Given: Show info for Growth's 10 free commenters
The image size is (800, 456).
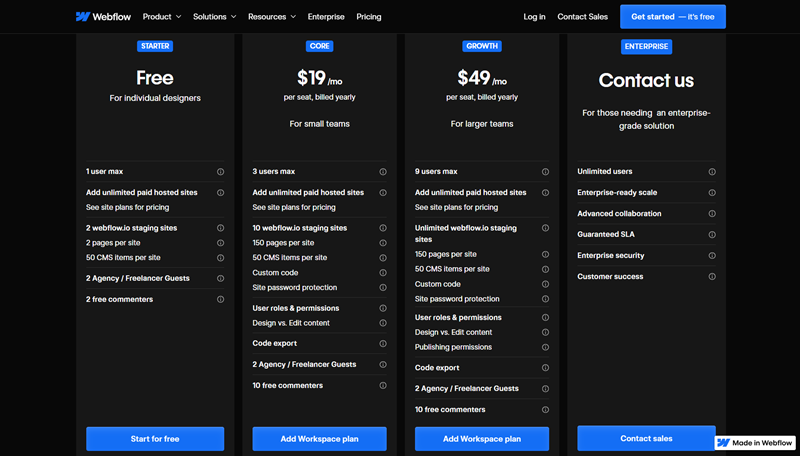Looking at the screenshot, I should click(x=545, y=410).
